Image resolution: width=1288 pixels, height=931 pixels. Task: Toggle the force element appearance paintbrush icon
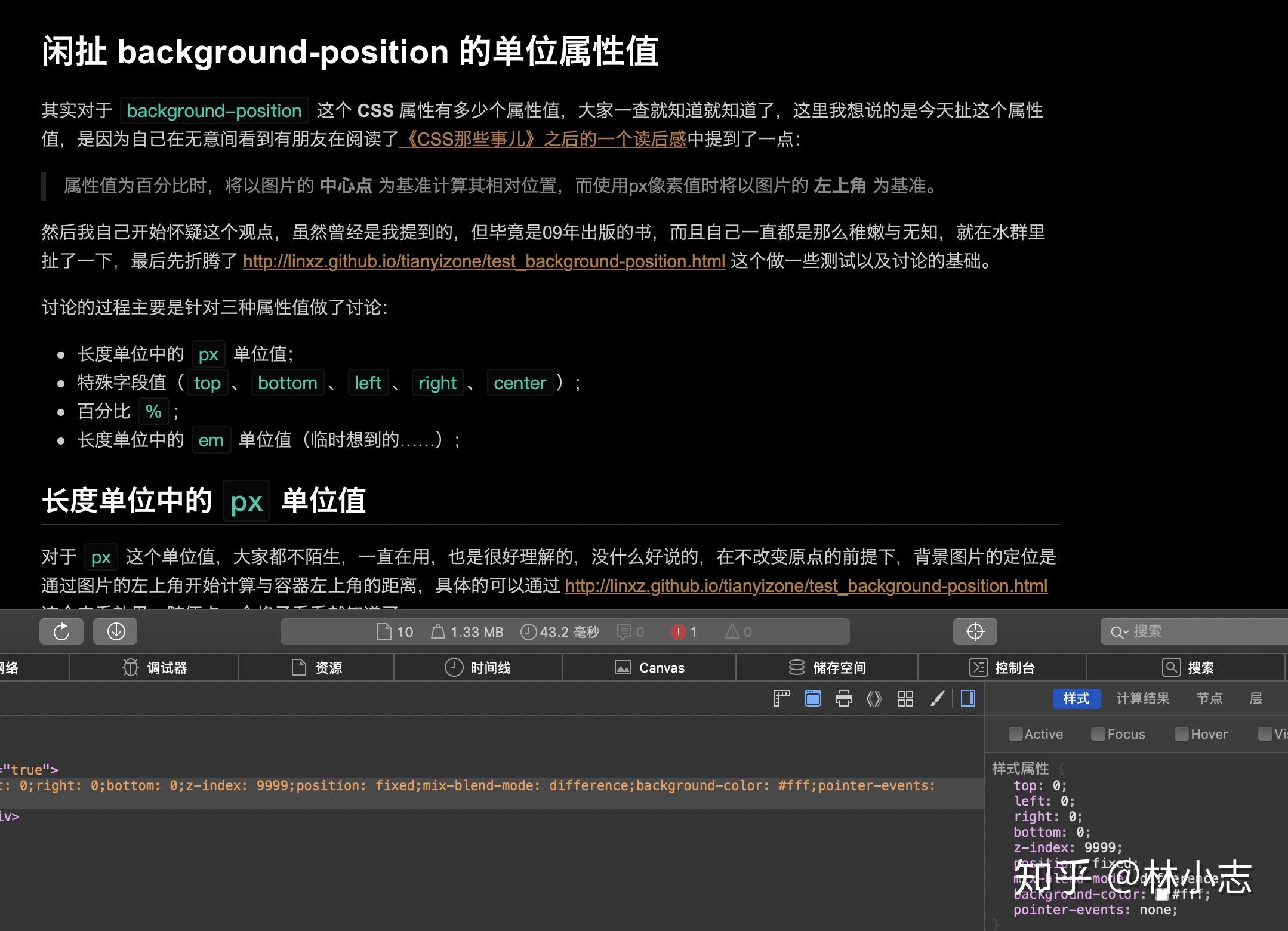click(936, 698)
